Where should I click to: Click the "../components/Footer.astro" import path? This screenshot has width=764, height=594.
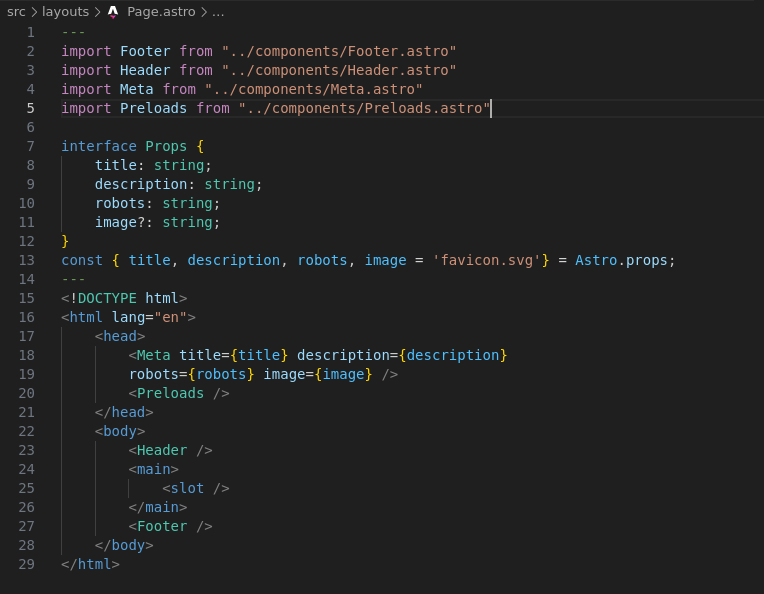point(339,51)
